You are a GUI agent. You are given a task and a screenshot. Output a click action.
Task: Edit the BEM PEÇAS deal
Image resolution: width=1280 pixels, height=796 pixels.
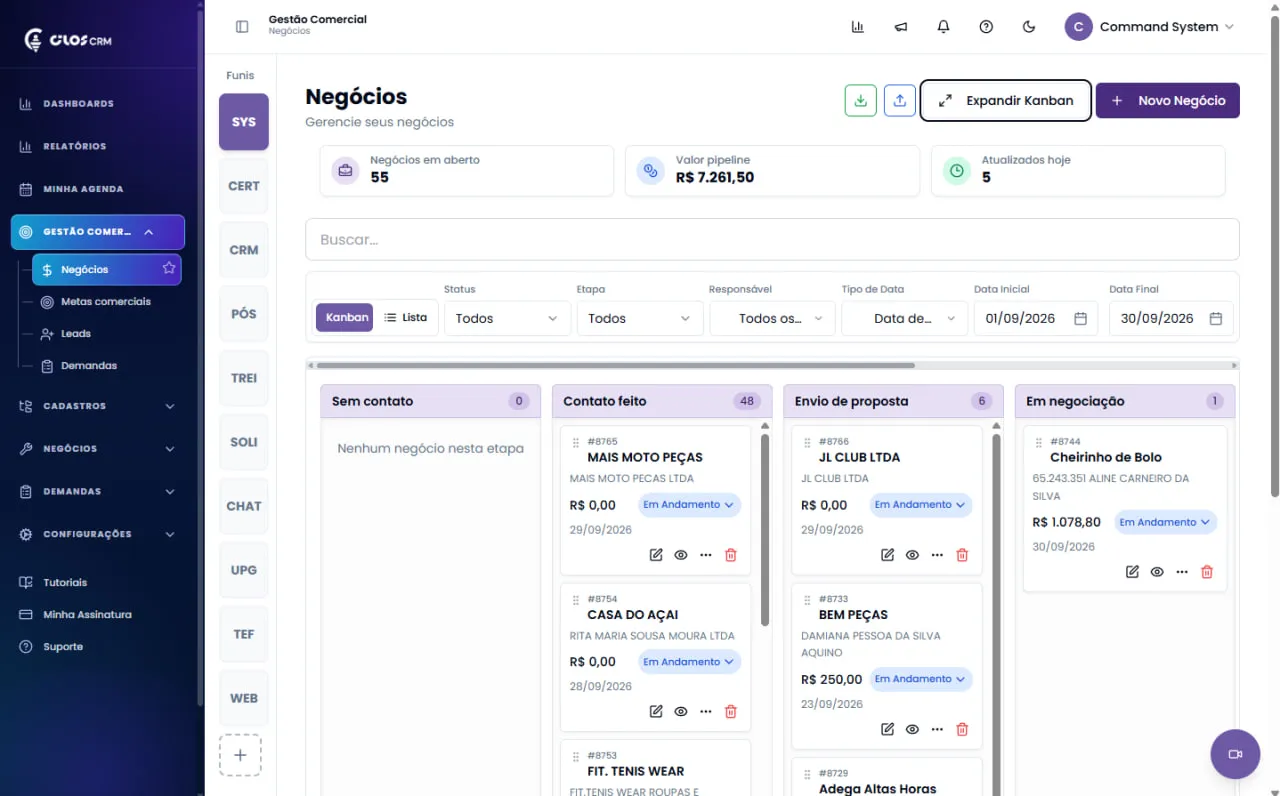(x=887, y=729)
